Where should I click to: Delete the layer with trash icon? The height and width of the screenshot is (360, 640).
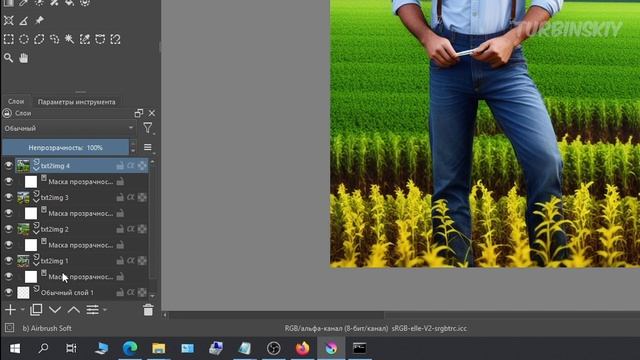point(148,310)
